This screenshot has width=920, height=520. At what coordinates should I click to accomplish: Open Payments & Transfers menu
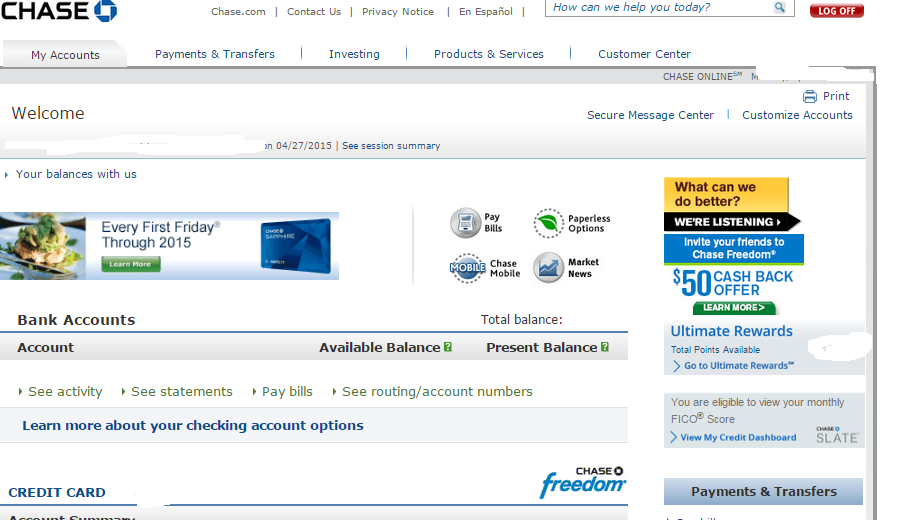[215, 54]
